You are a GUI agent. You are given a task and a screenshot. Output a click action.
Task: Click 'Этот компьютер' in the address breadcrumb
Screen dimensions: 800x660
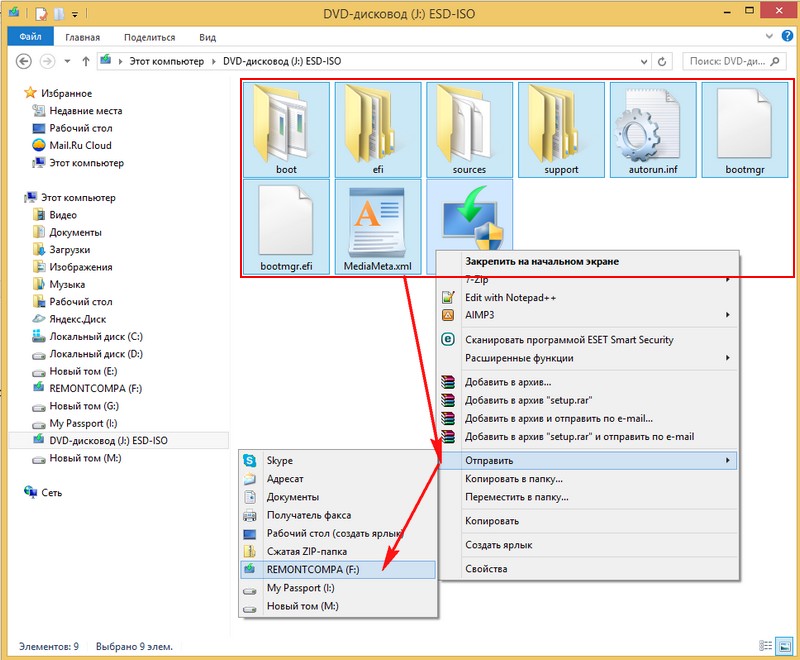tap(166, 61)
